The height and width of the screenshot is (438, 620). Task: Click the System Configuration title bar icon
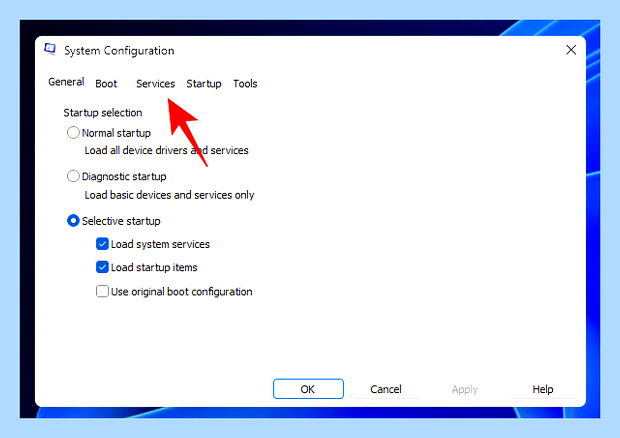pos(50,49)
